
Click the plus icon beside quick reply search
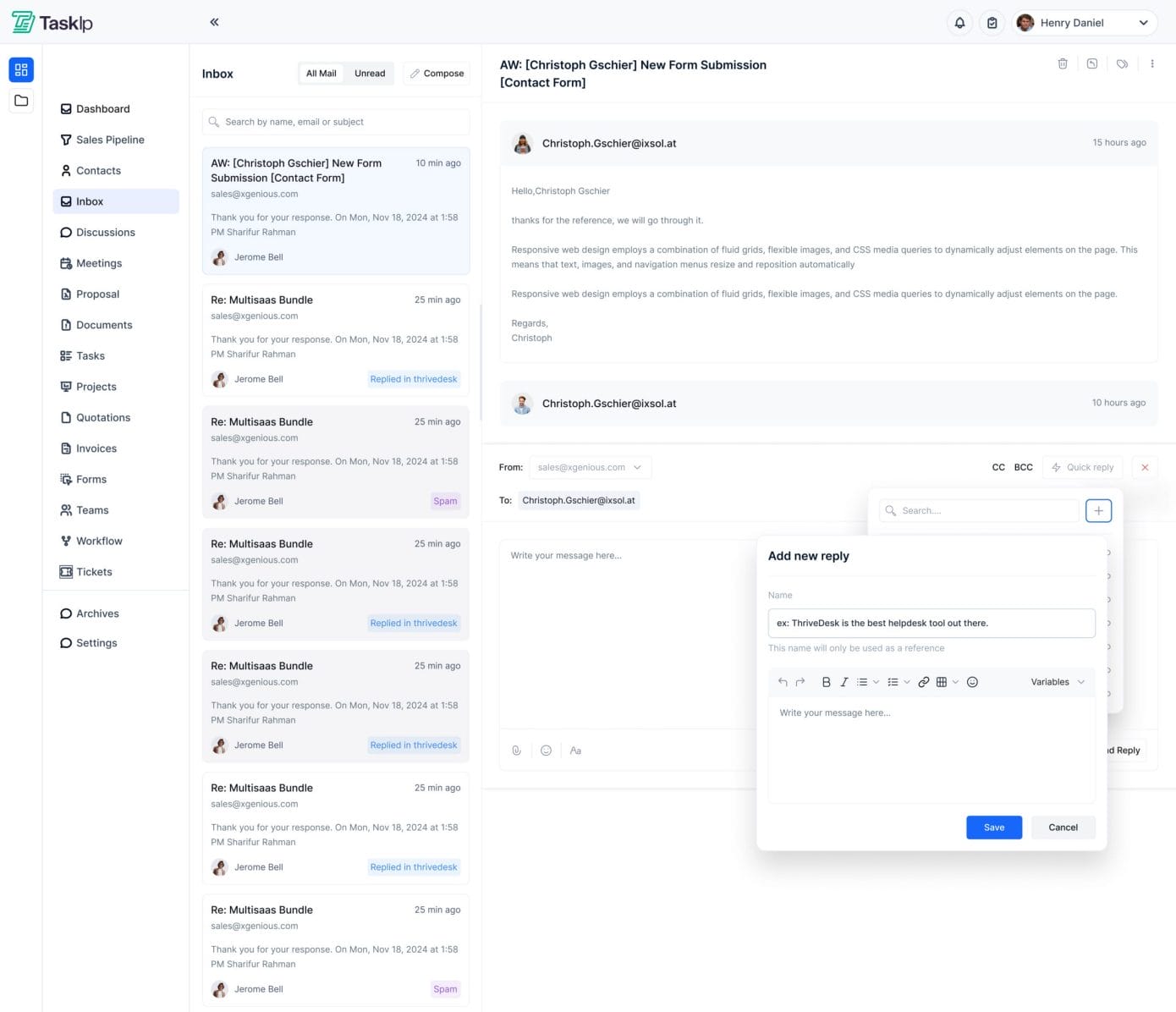tap(1098, 511)
